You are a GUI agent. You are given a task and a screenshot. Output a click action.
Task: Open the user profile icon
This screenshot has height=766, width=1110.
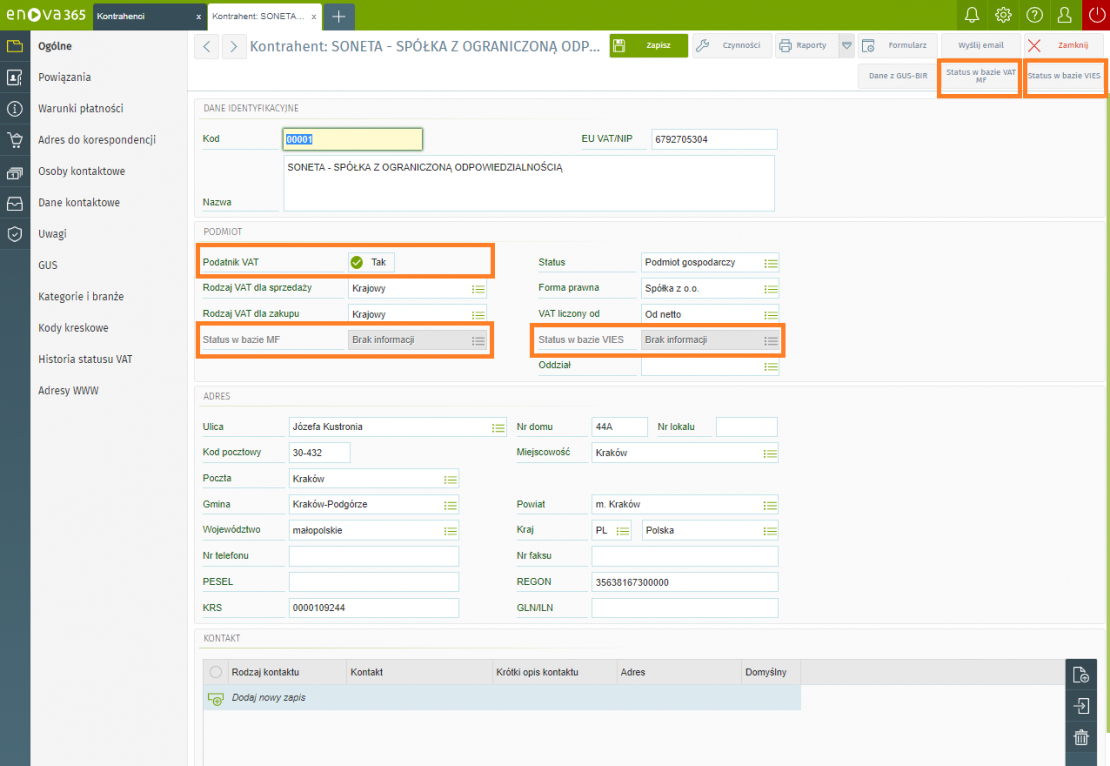[x=1065, y=15]
